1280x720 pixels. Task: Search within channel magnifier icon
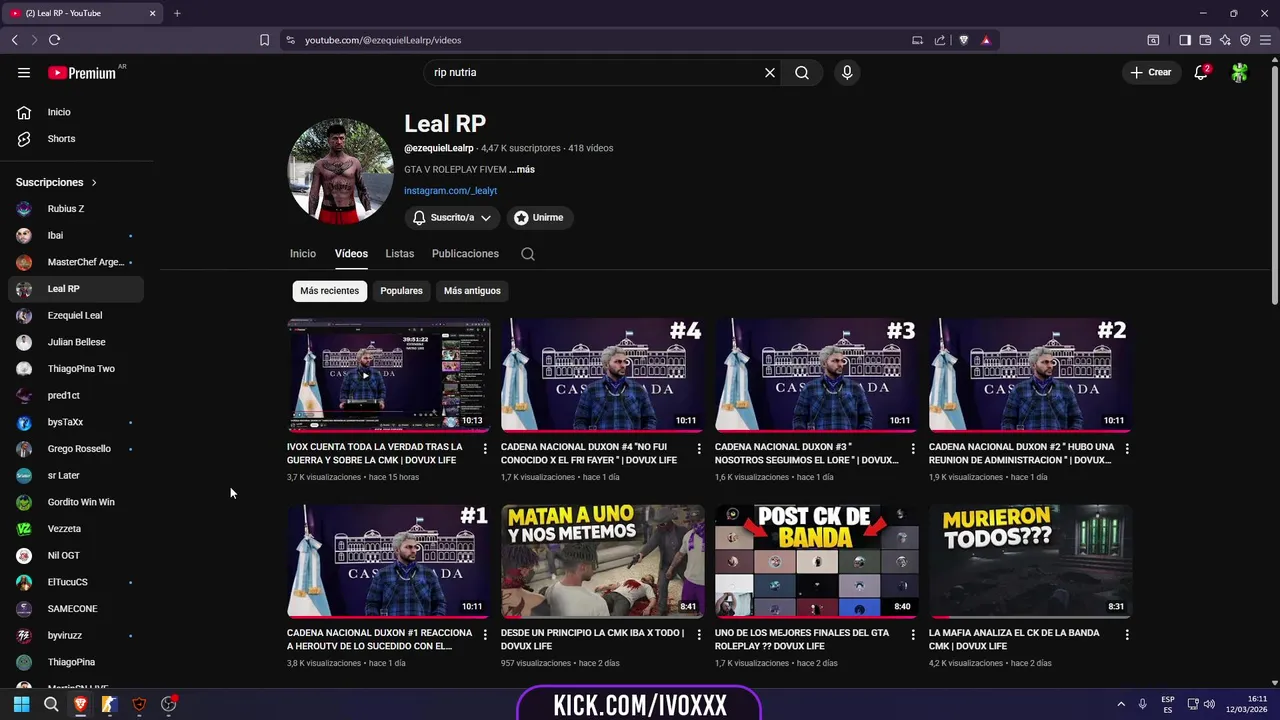[528, 254]
